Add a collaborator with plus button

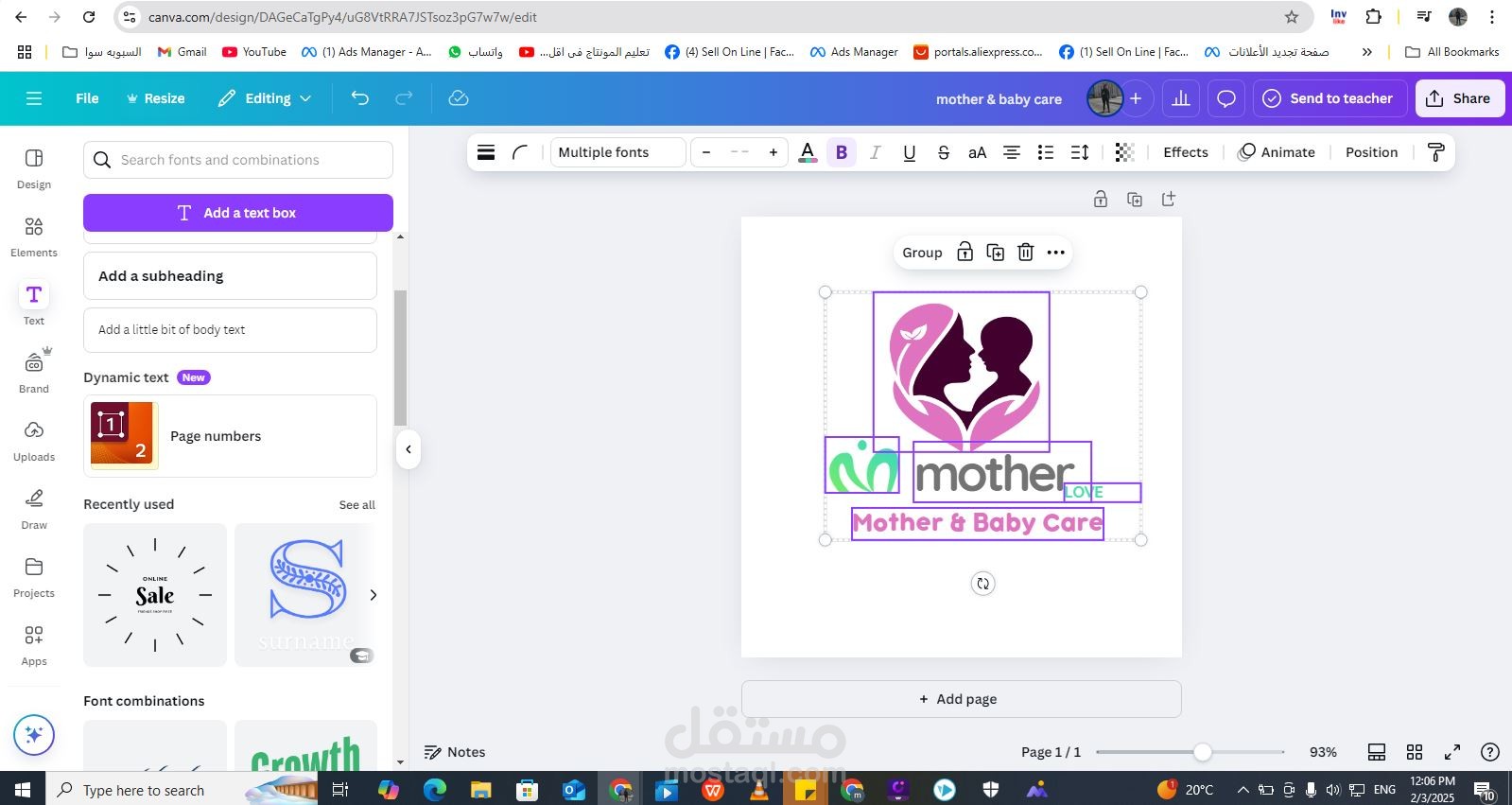pyautogui.click(x=1136, y=98)
